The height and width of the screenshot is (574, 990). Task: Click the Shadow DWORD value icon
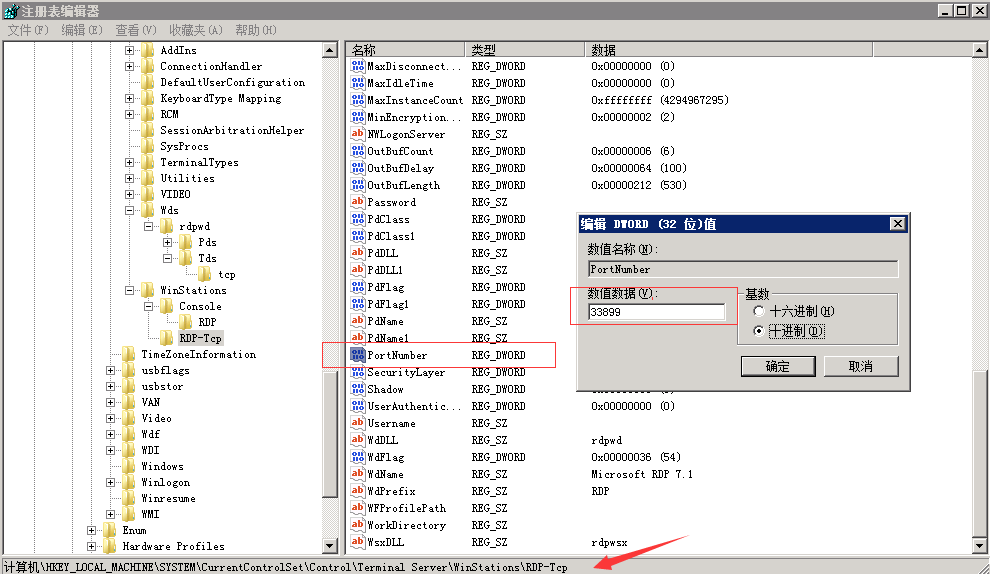[x=357, y=389]
